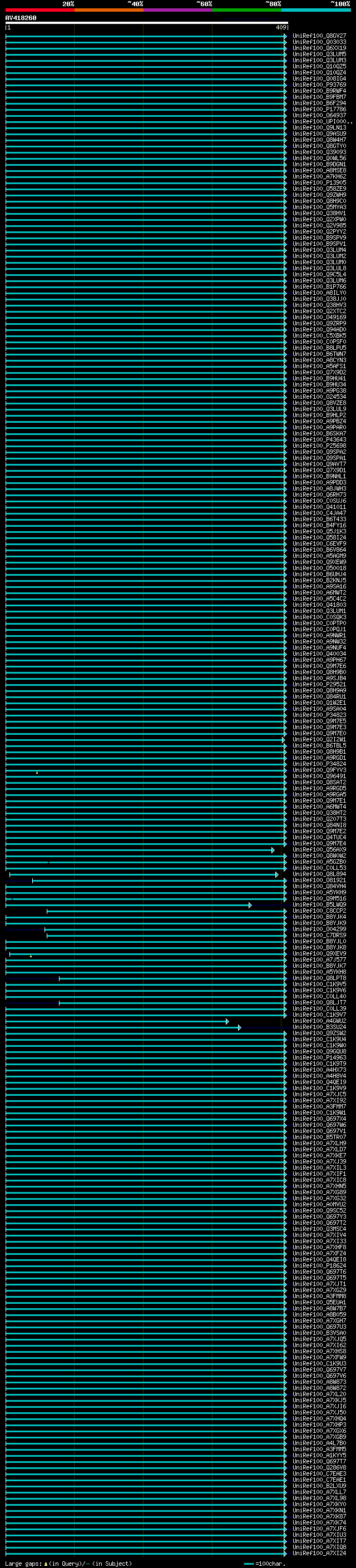Select the UniRef100_B9HU41 label
Screen dimensions: 356x1568
pos(319,379)
